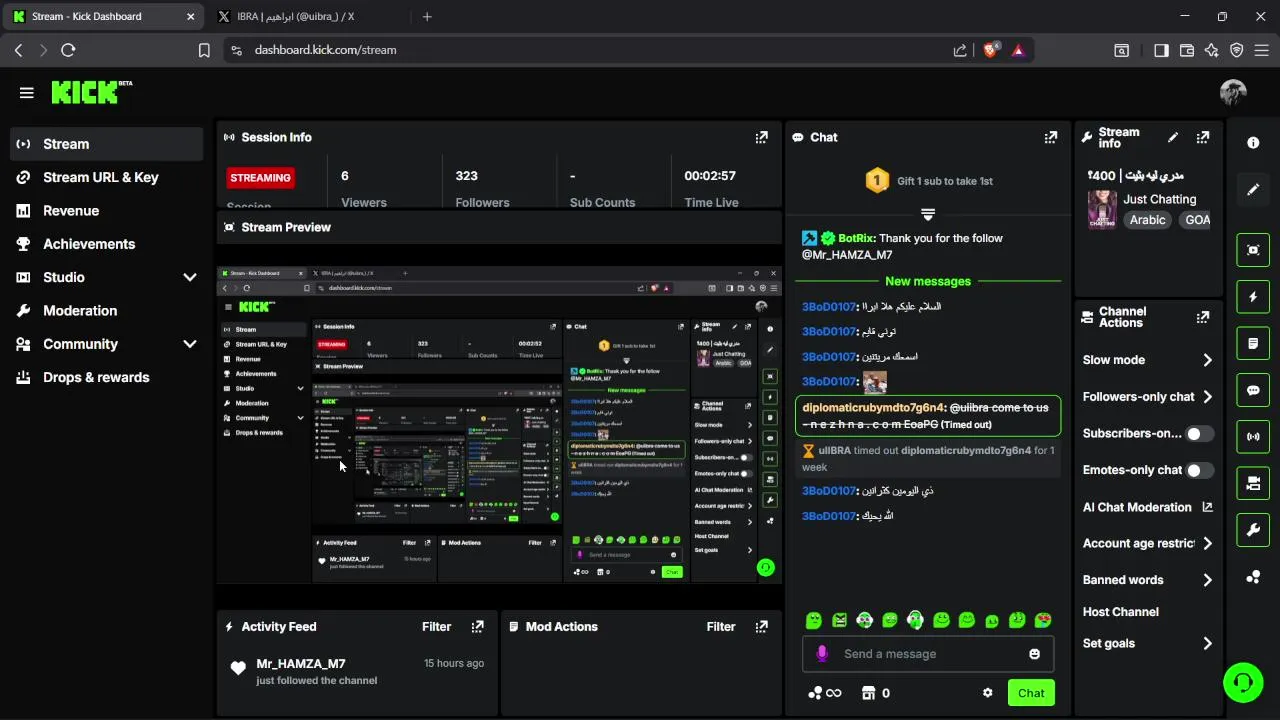Screen dimensions: 1280x720
Task: Open Brave Shields icon in address bar
Action: click(991, 50)
